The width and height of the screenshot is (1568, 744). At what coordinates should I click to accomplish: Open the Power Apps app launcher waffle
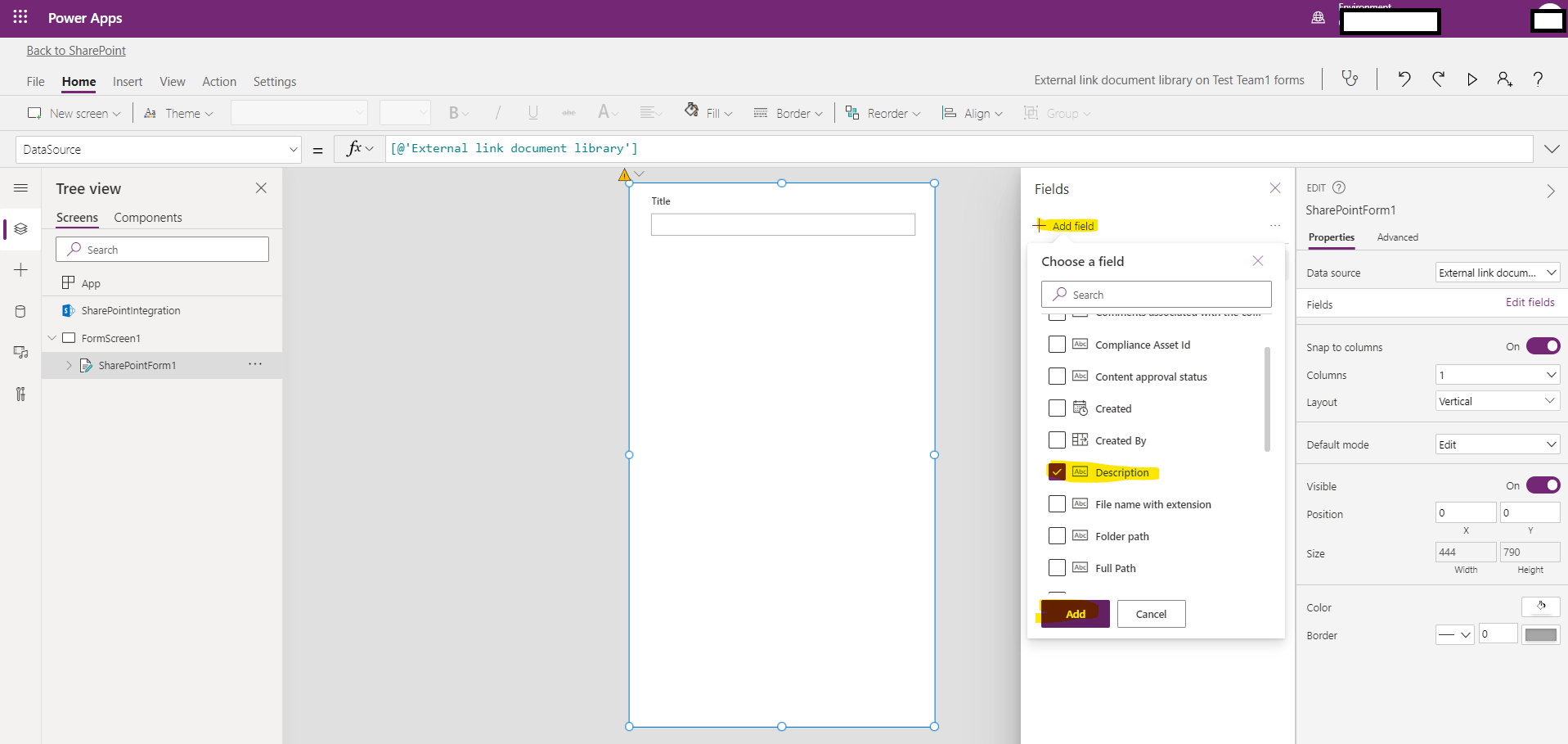point(20,17)
